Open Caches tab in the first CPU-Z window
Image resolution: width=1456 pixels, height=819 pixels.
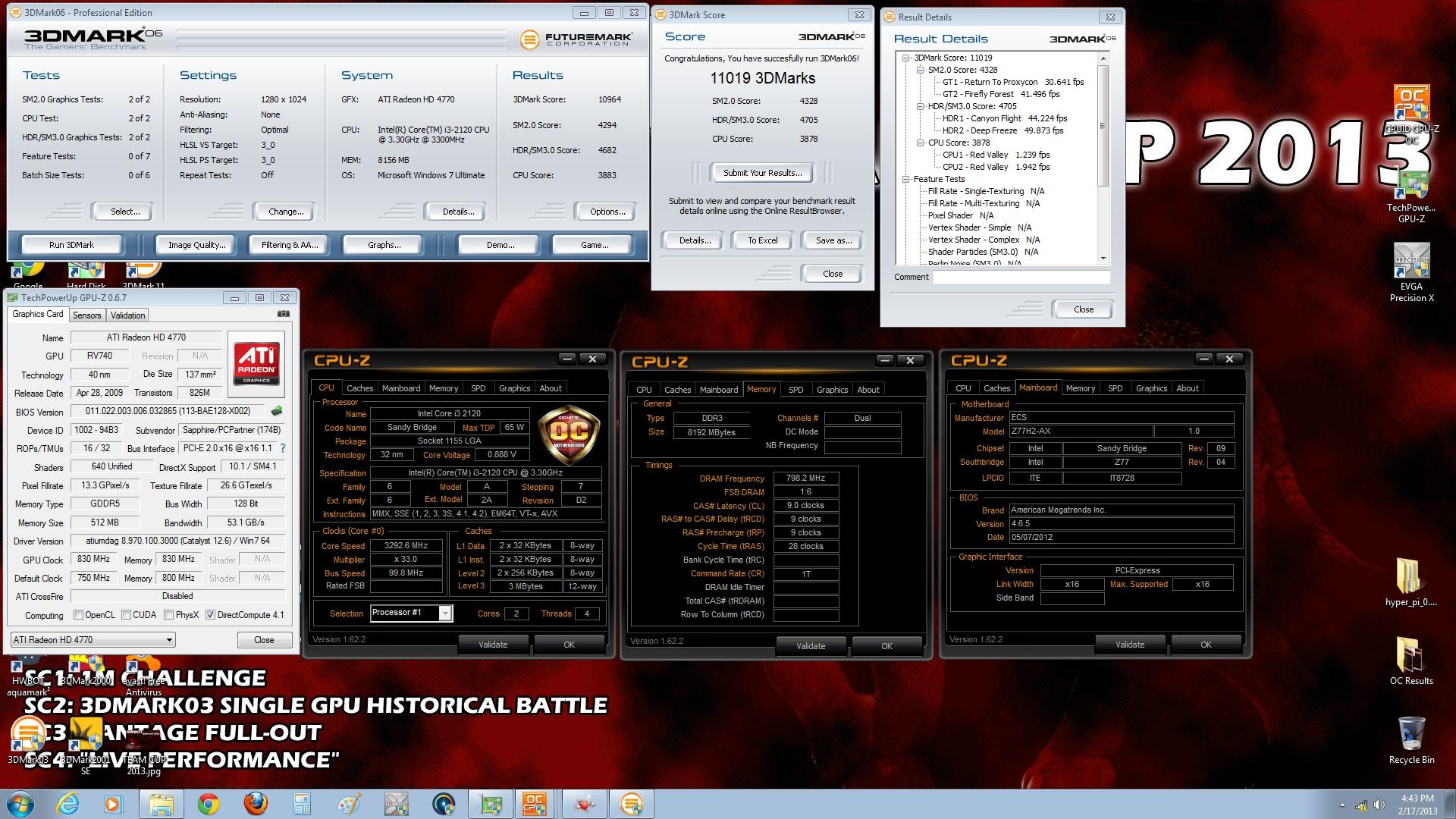click(359, 388)
